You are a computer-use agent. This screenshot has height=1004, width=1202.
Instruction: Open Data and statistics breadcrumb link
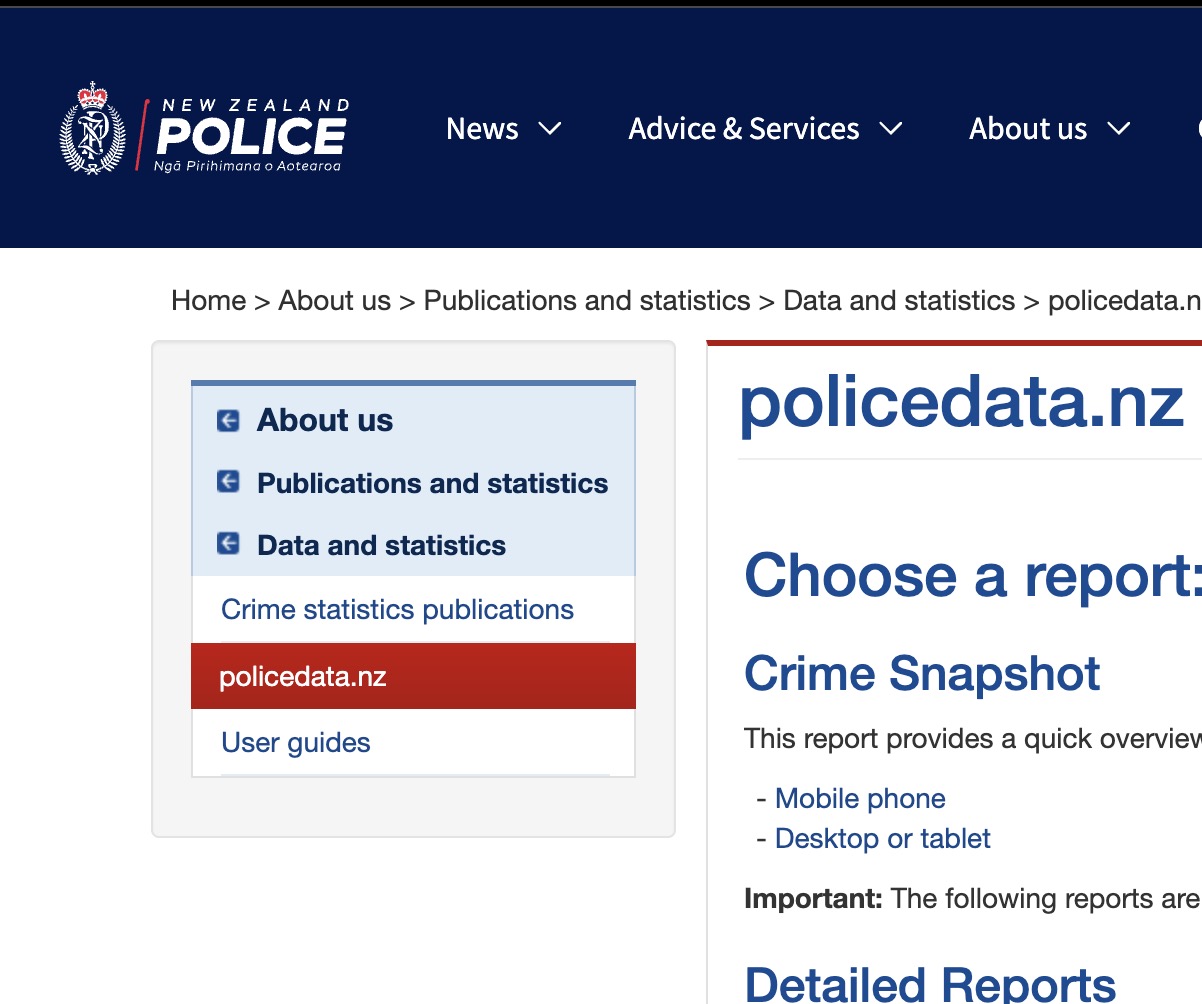(x=898, y=301)
